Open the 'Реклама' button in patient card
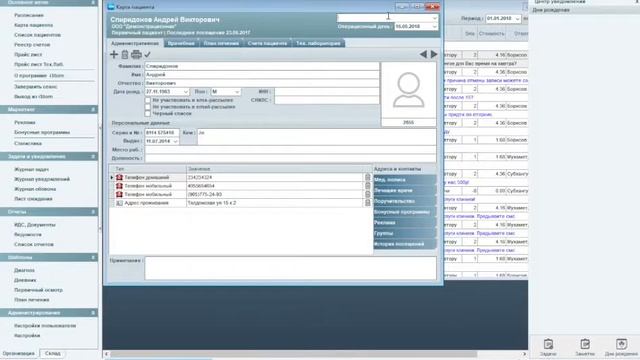This screenshot has height=360, width=640. click(x=405, y=222)
